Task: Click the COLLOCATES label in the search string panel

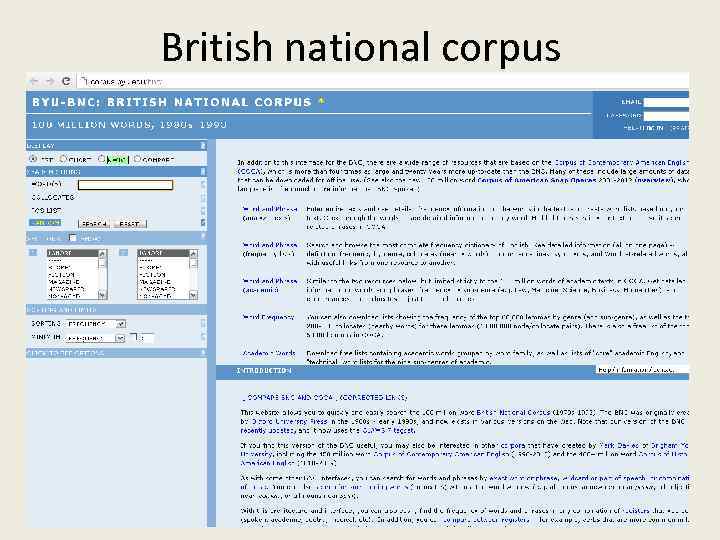Action: coord(52,197)
